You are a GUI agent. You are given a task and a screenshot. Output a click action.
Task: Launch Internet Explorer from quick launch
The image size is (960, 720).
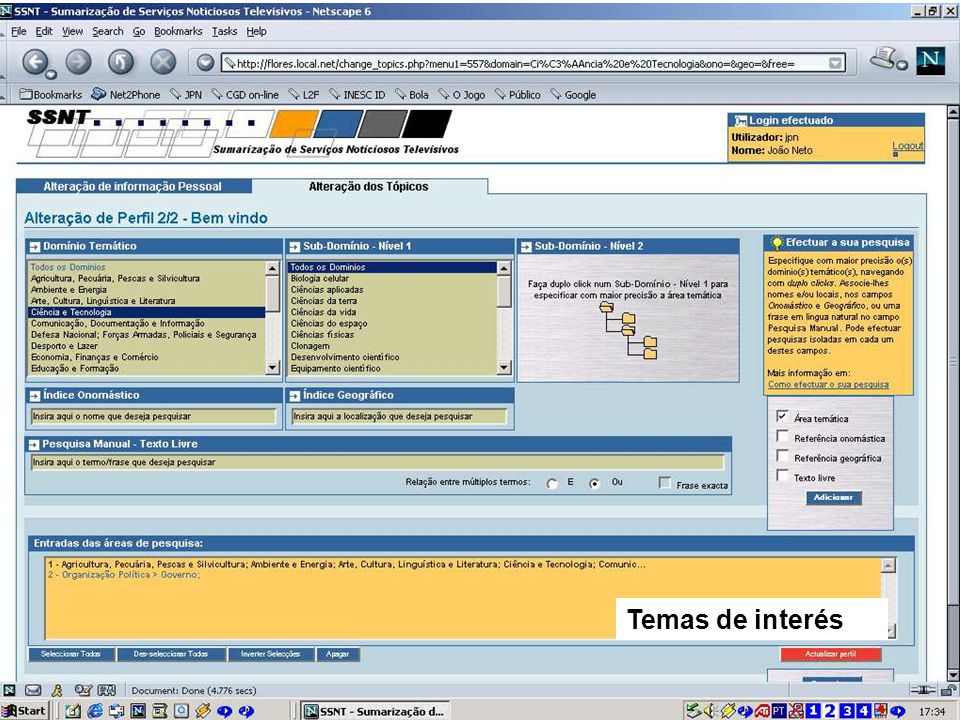pyautogui.click(x=95, y=711)
